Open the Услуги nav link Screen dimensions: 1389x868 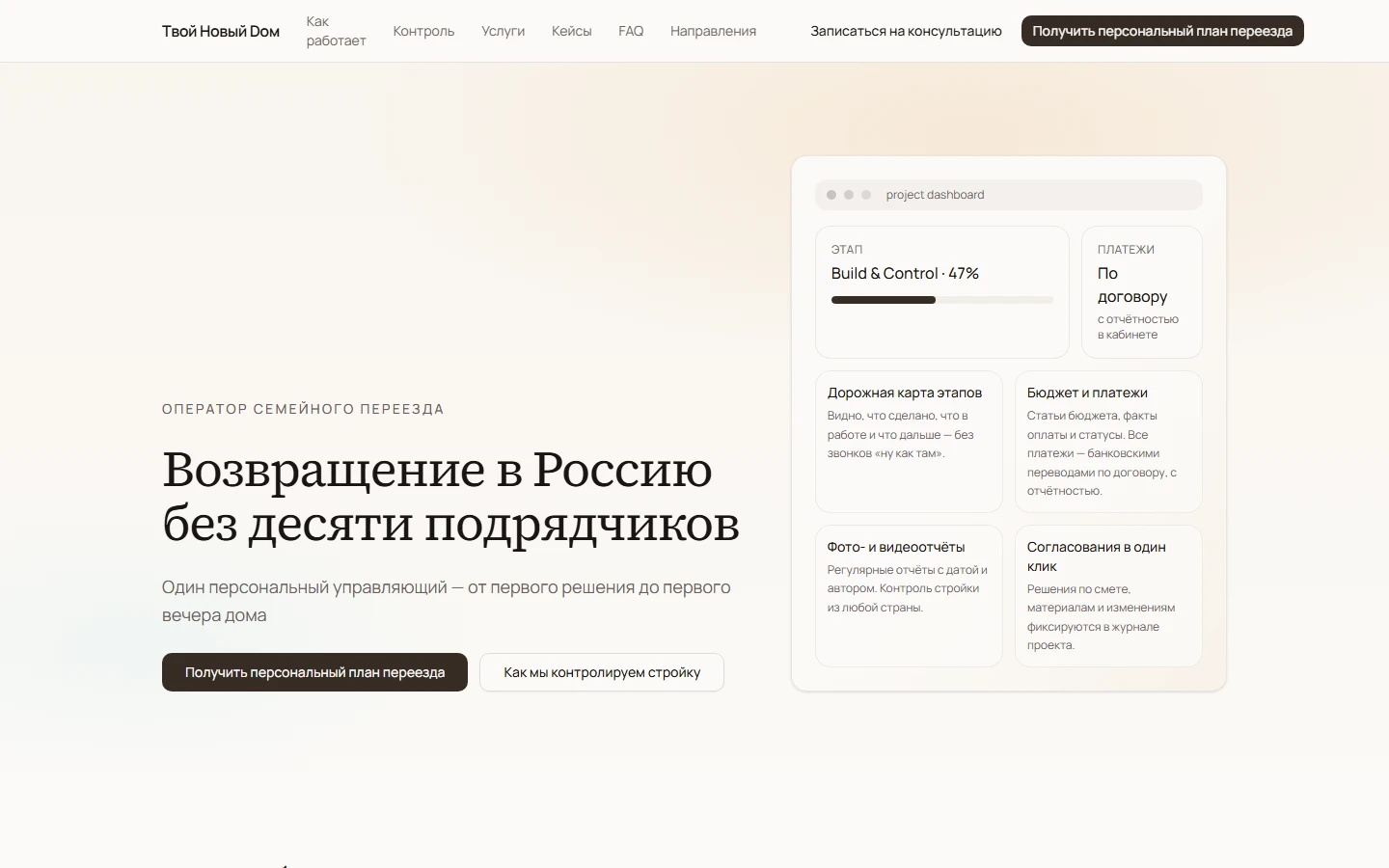503,31
